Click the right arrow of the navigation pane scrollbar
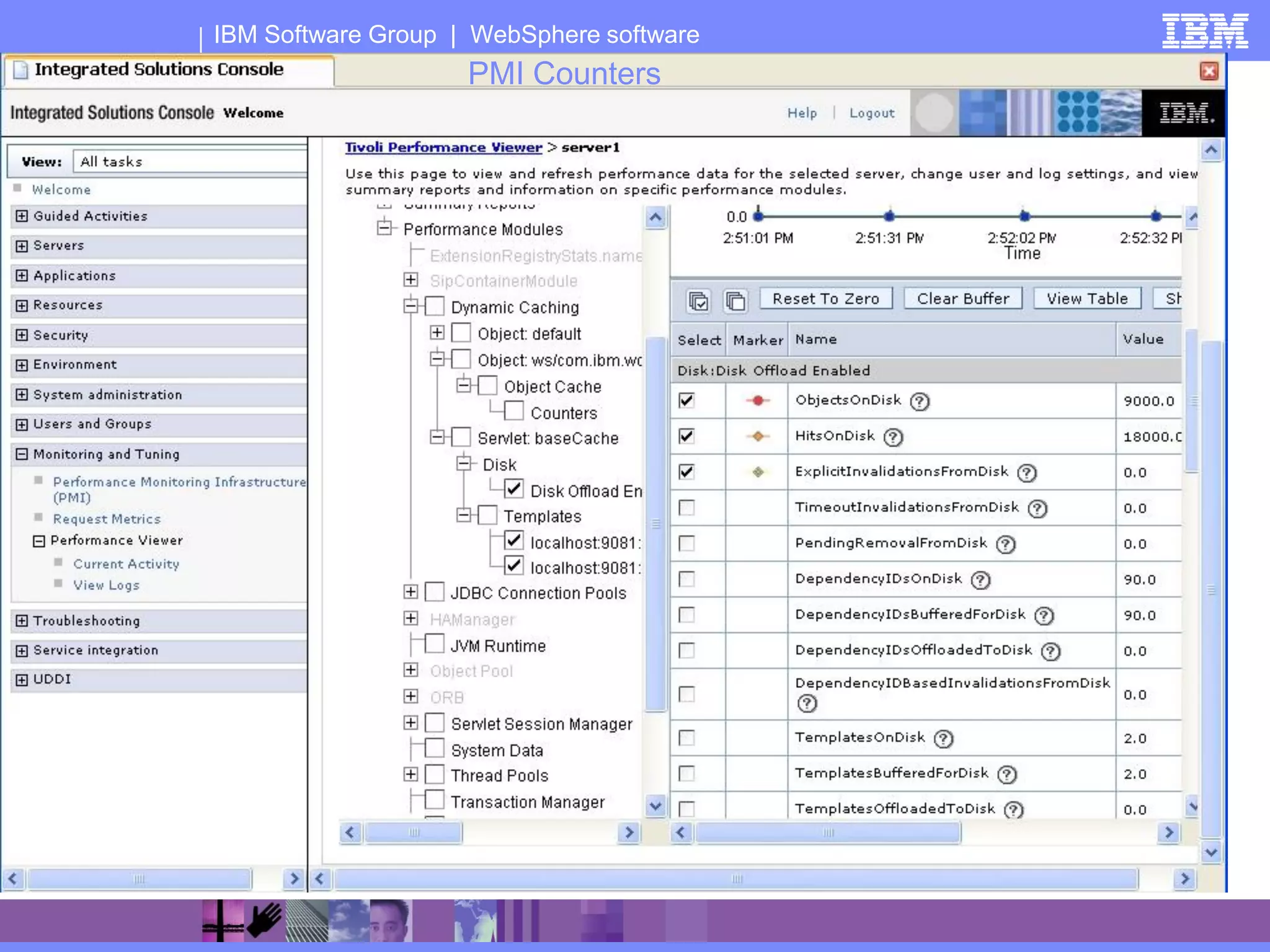The image size is (1270, 952). (x=294, y=878)
